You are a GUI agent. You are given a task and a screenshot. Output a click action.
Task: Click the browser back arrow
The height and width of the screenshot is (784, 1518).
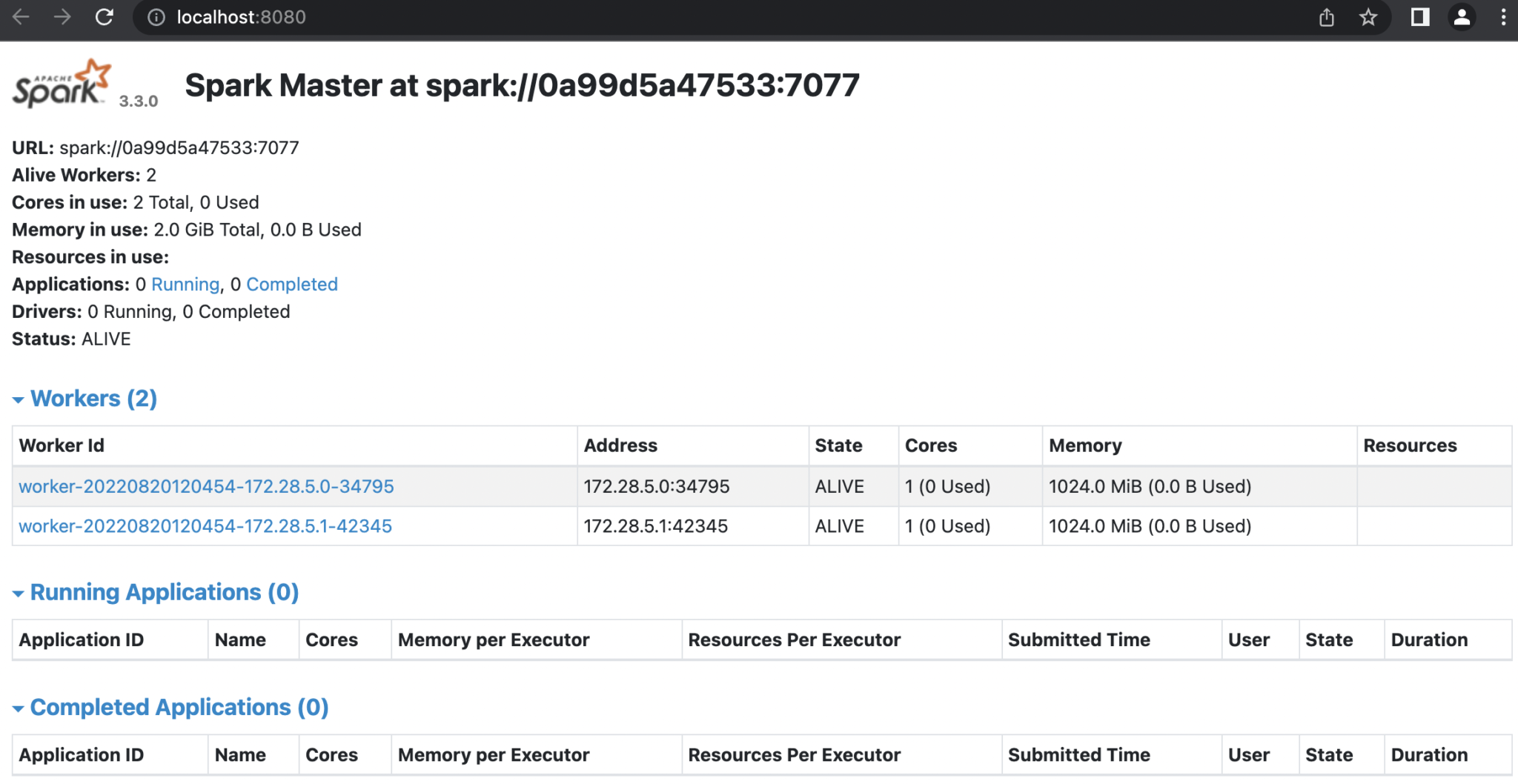pos(21,17)
